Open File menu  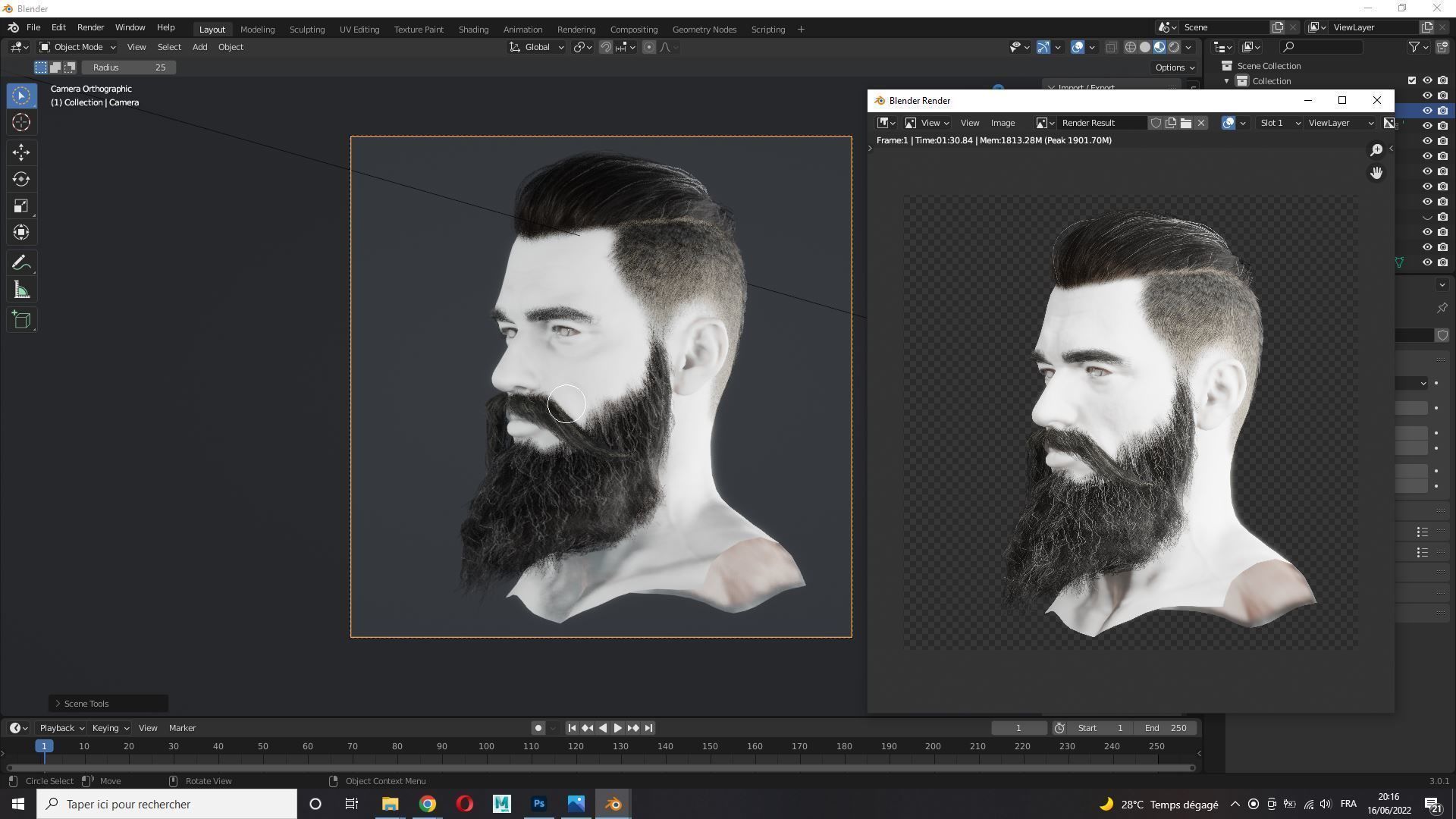click(33, 27)
